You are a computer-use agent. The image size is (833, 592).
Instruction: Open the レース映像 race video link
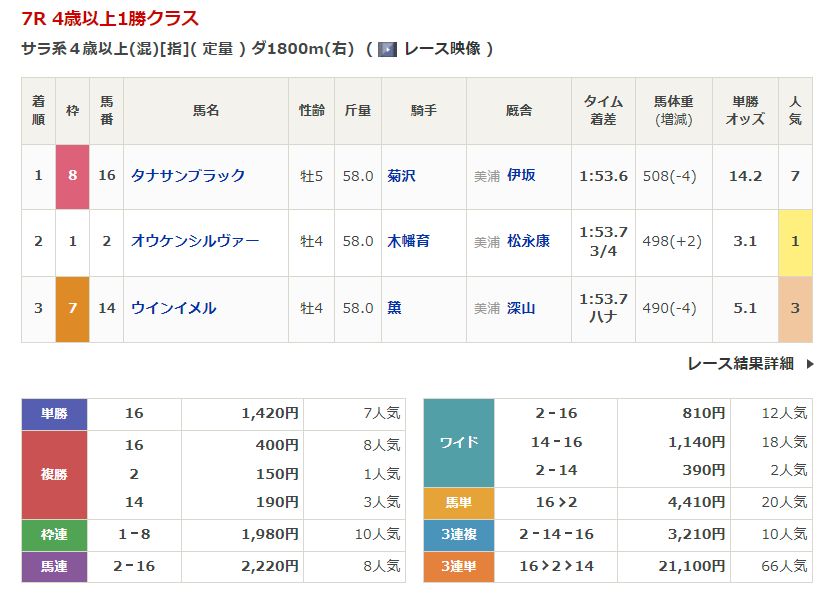click(x=441, y=49)
